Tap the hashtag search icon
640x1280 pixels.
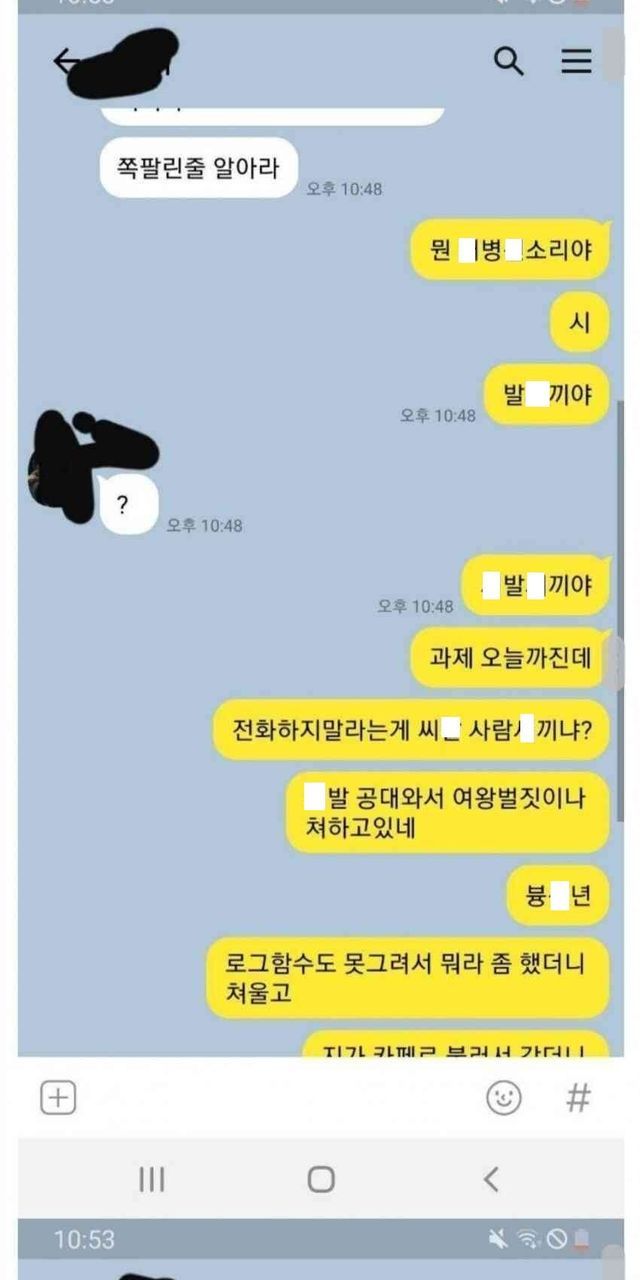(578, 1098)
